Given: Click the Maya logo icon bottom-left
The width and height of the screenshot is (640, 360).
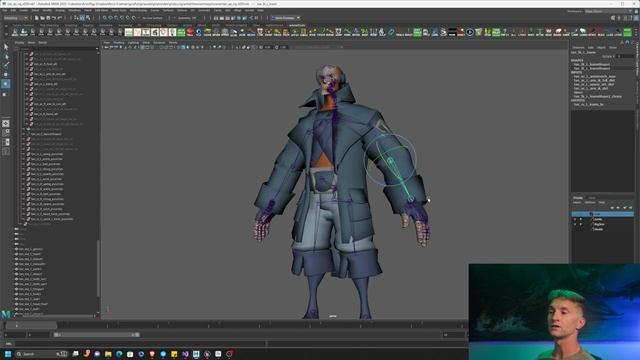Looking at the screenshot, I should tap(6, 314).
